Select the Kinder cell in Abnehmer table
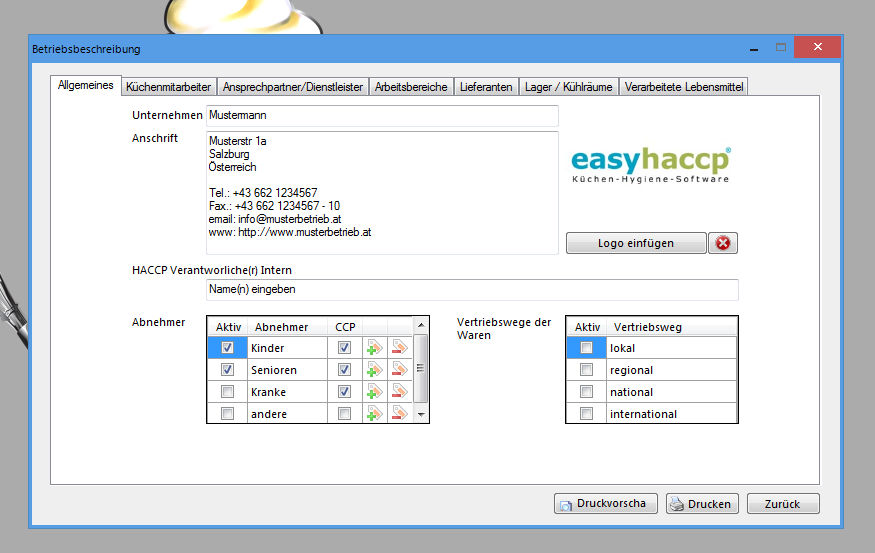 287,348
